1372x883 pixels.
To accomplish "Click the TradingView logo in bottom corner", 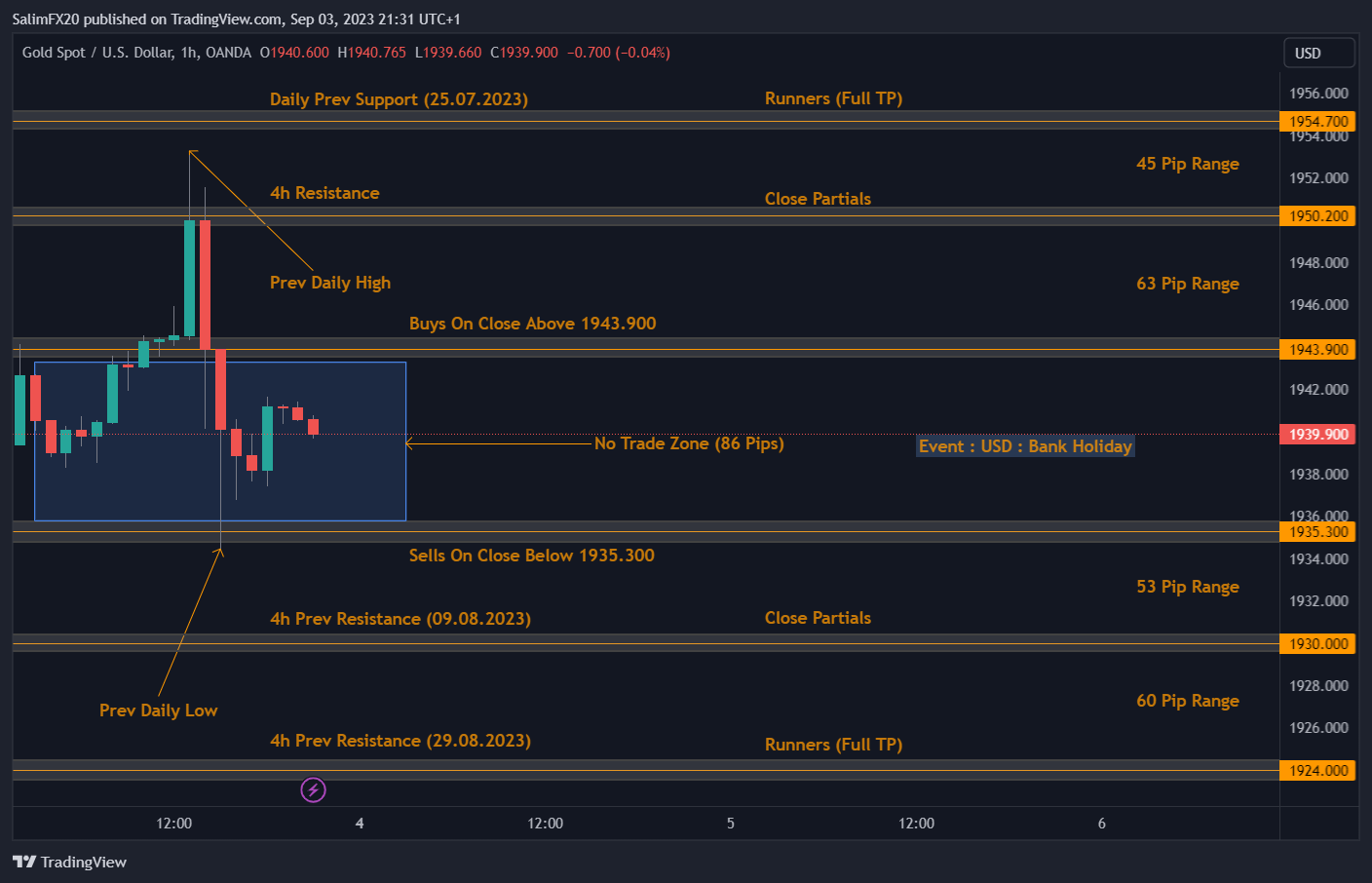I will pos(69,863).
